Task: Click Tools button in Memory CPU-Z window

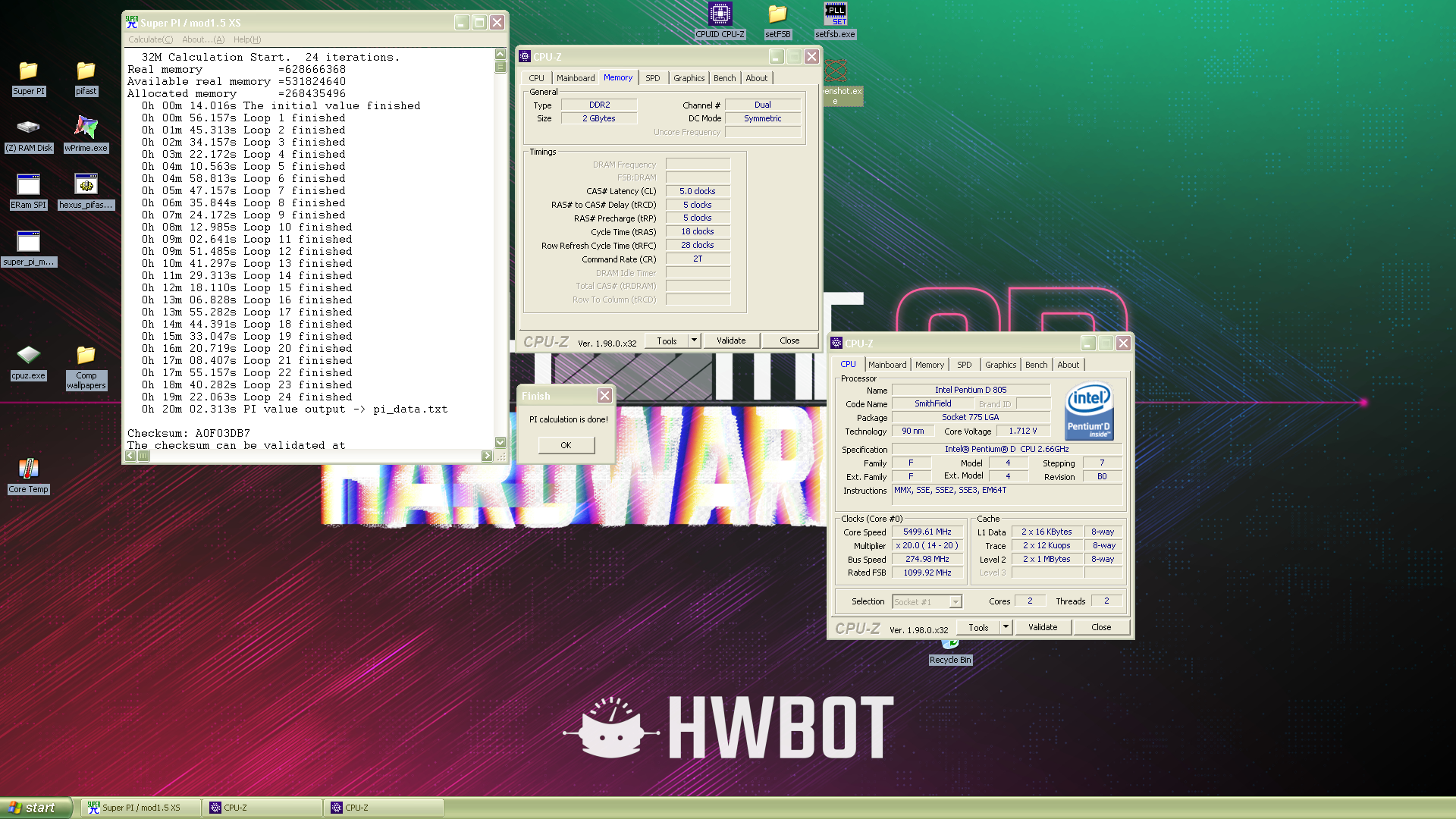Action: pyautogui.click(x=667, y=340)
